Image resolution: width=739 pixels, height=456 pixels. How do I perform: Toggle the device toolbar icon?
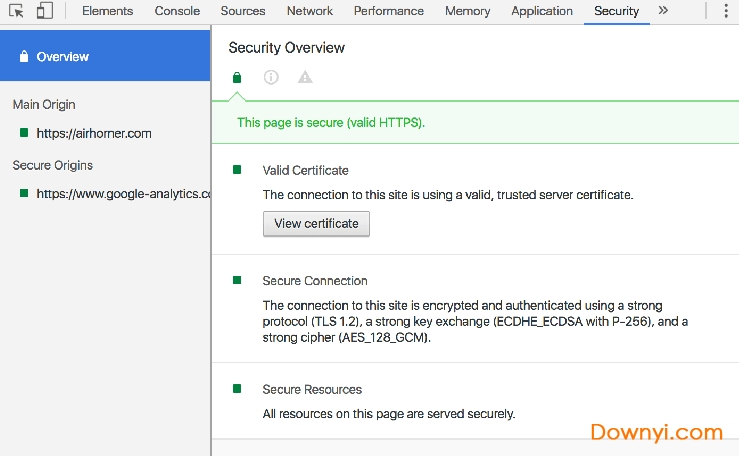click(x=44, y=11)
